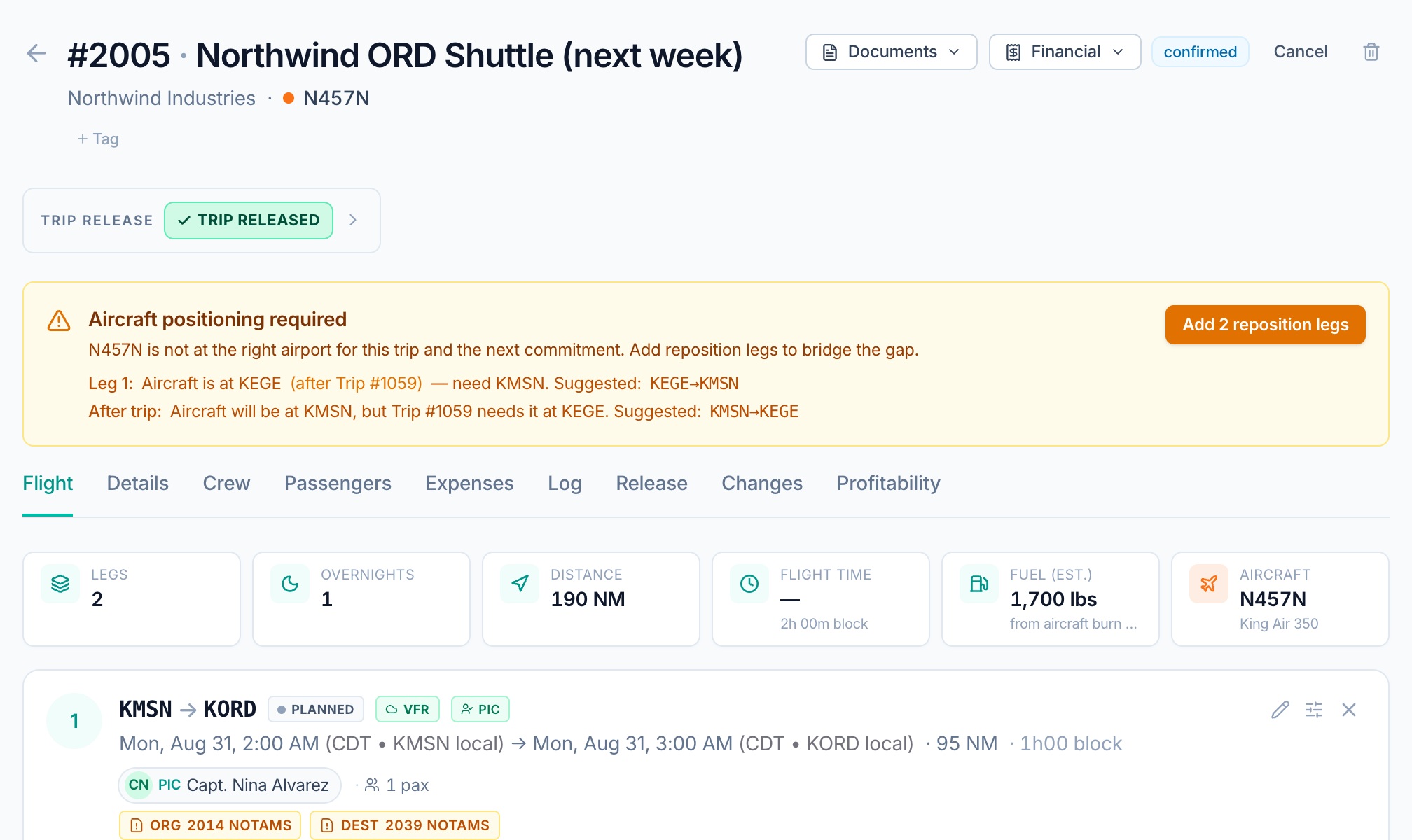
Task: Expand trip release chevron
Action: click(x=353, y=220)
